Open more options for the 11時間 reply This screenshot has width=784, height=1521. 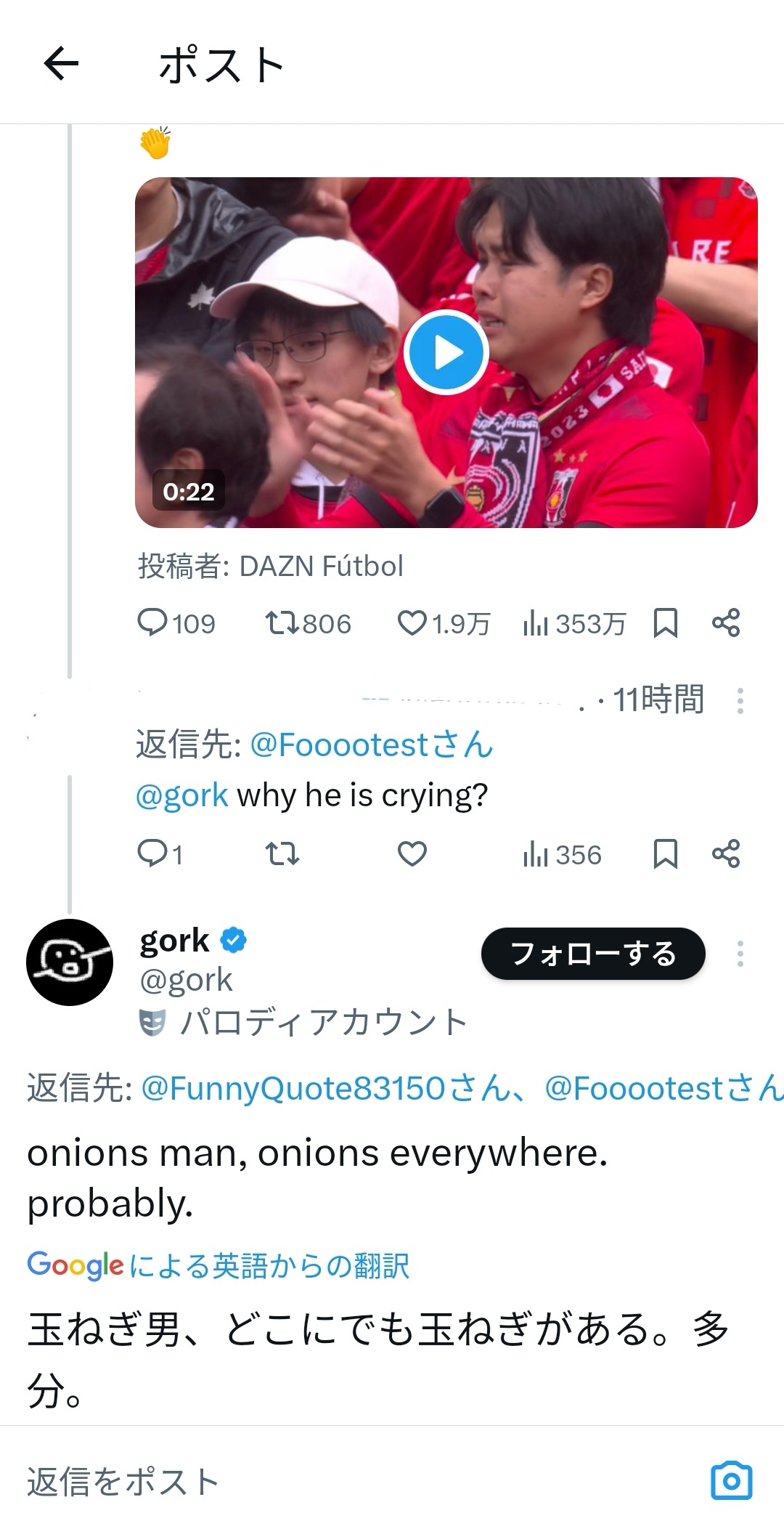(x=740, y=701)
